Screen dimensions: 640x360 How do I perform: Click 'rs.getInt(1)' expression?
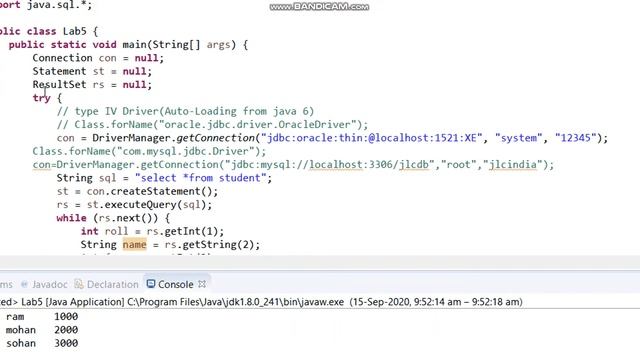pyautogui.click(x=182, y=231)
